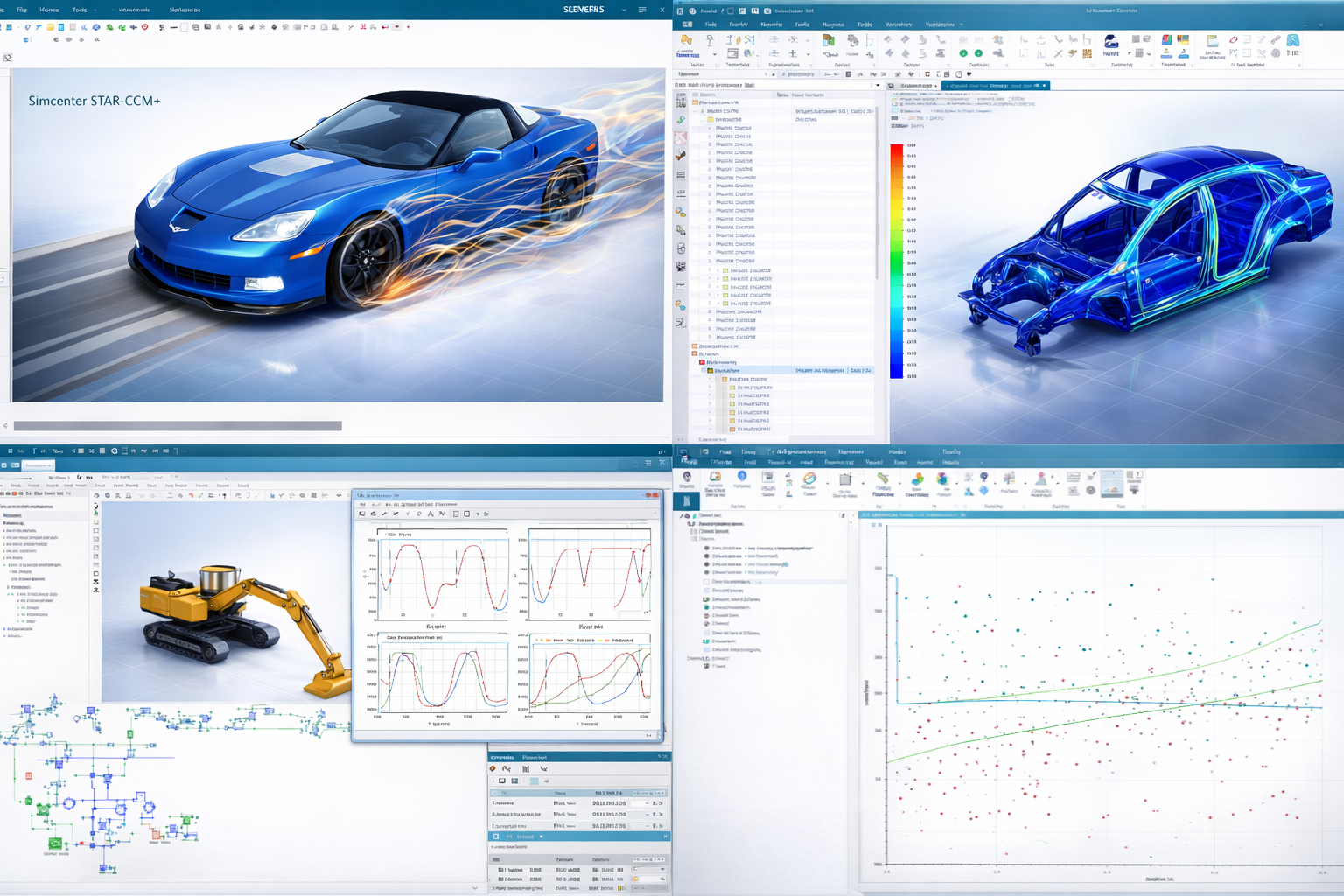Click the SIEMENS brand label in title bar
This screenshot has height=896, width=1344.
point(583,10)
